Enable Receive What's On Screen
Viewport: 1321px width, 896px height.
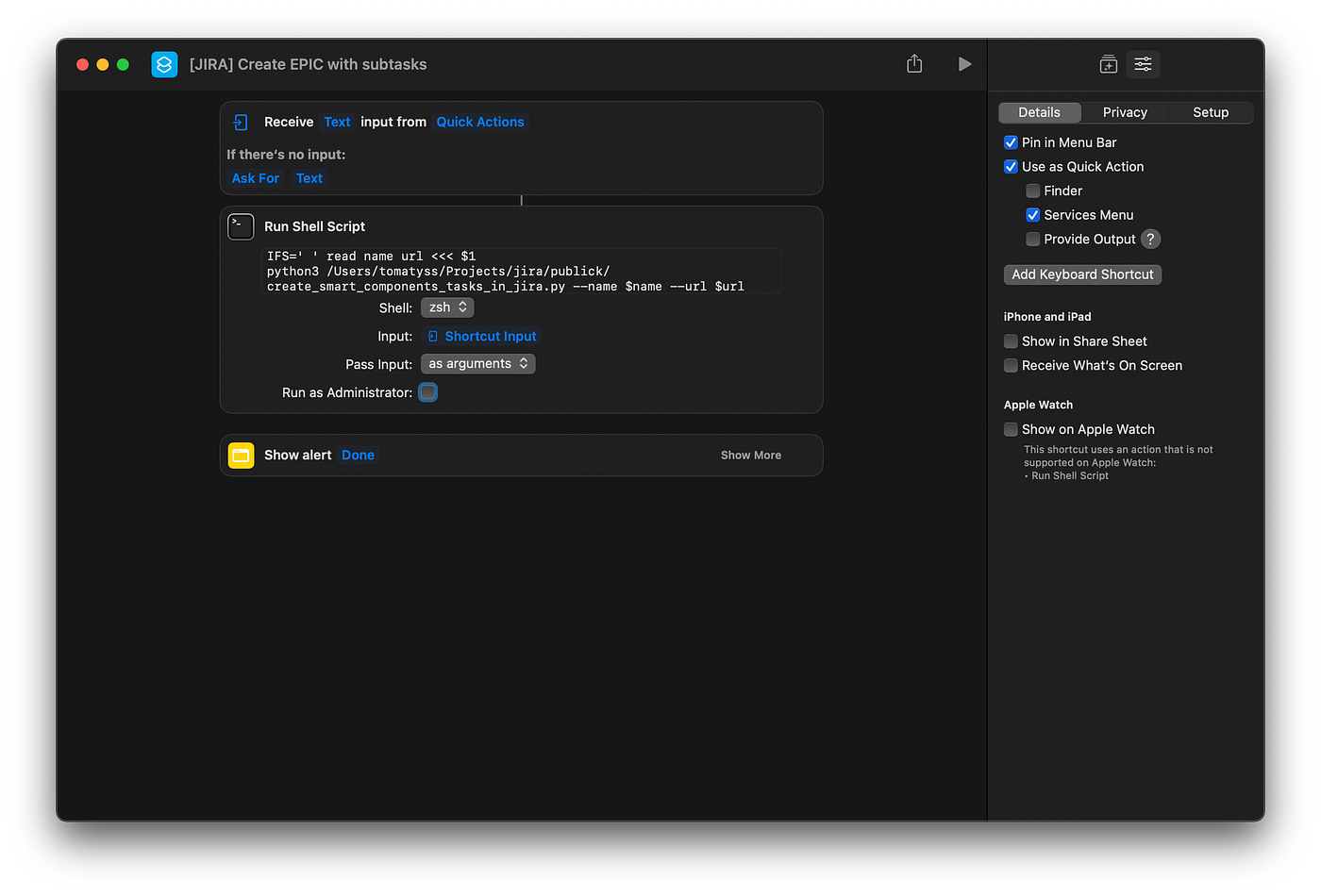(x=1011, y=366)
